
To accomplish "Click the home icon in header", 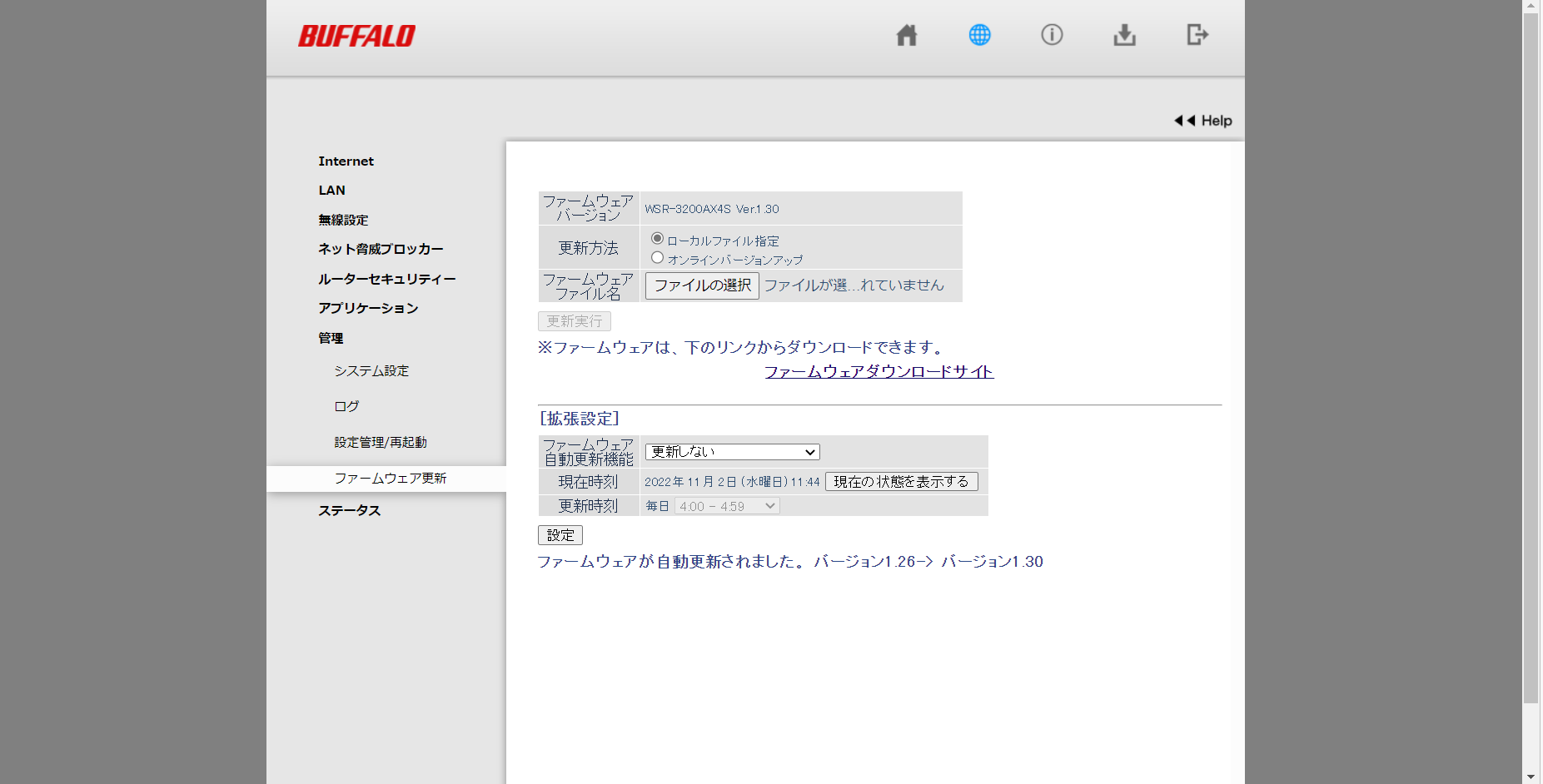I will 906,35.
